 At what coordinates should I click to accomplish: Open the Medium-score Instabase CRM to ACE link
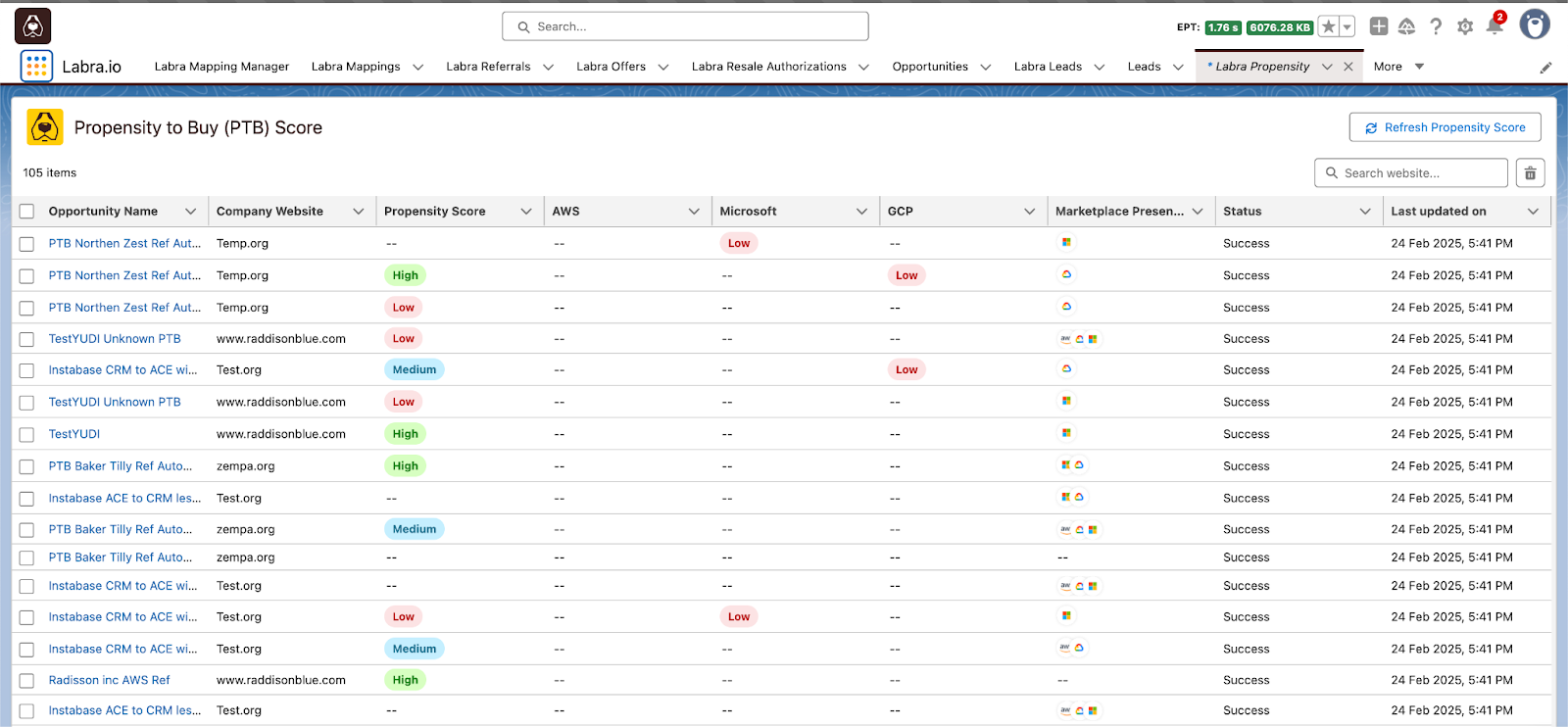click(x=122, y=370)
